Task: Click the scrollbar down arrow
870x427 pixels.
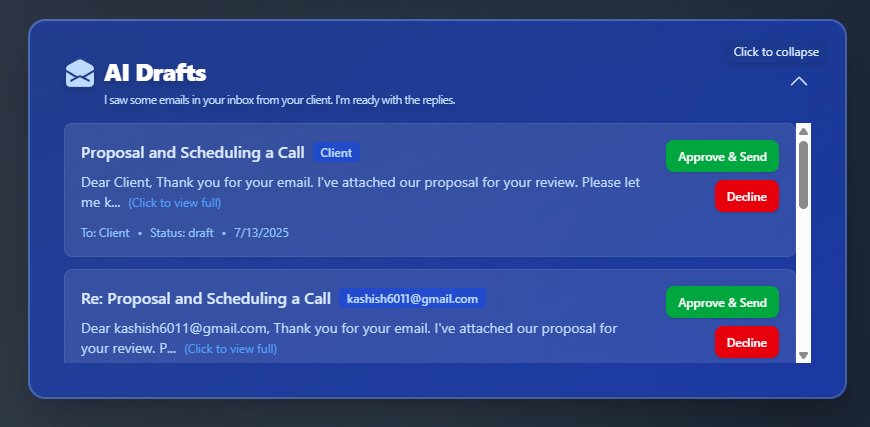Action: [x=803, y=355]
